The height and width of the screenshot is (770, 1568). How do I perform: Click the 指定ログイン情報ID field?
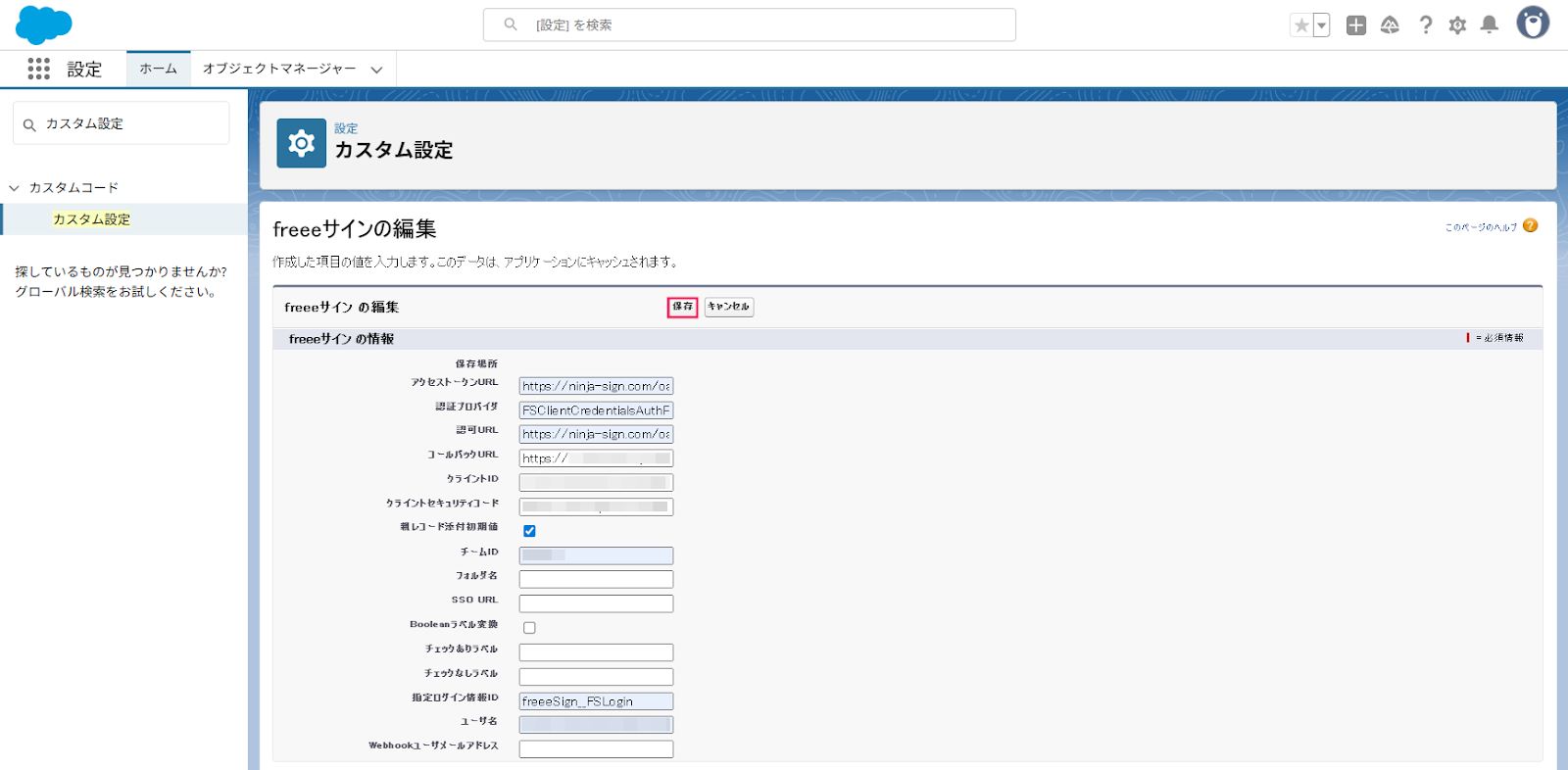[596, 701]
